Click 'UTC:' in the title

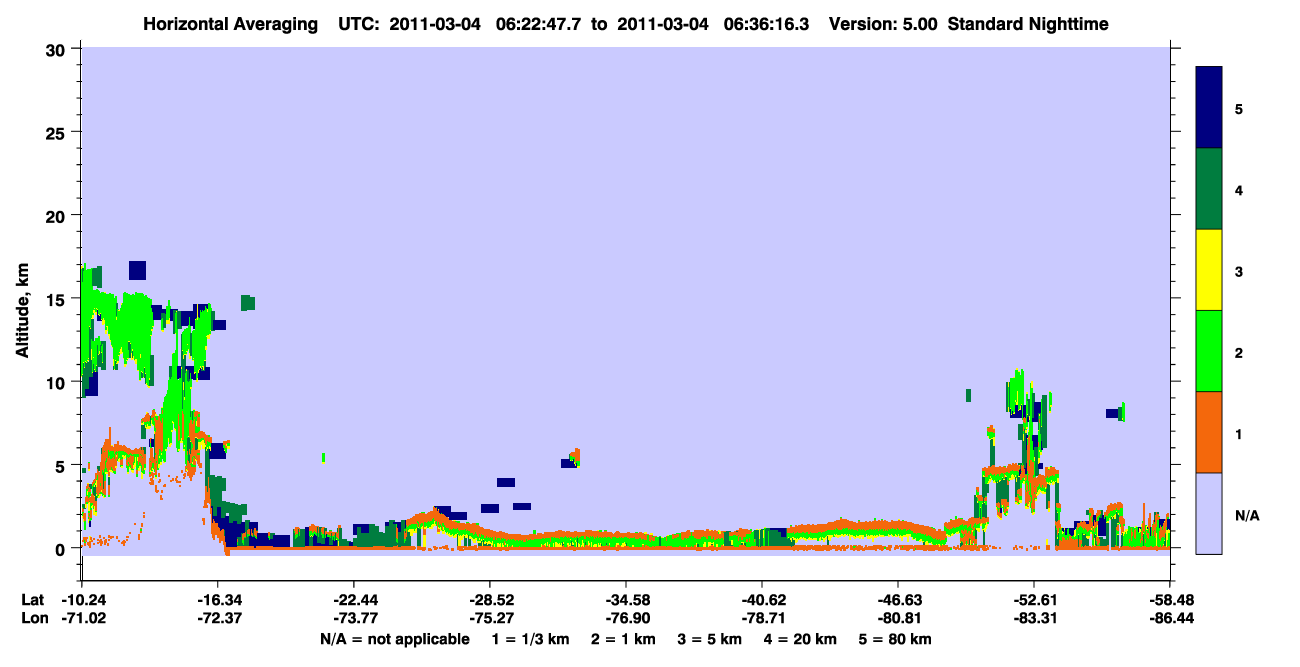tap(359, 23)
